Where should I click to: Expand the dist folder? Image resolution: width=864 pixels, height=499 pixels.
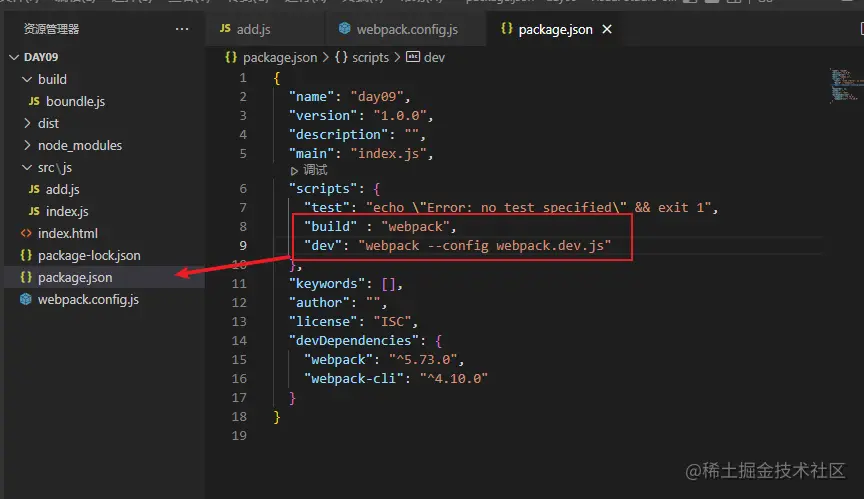point(27,123)
